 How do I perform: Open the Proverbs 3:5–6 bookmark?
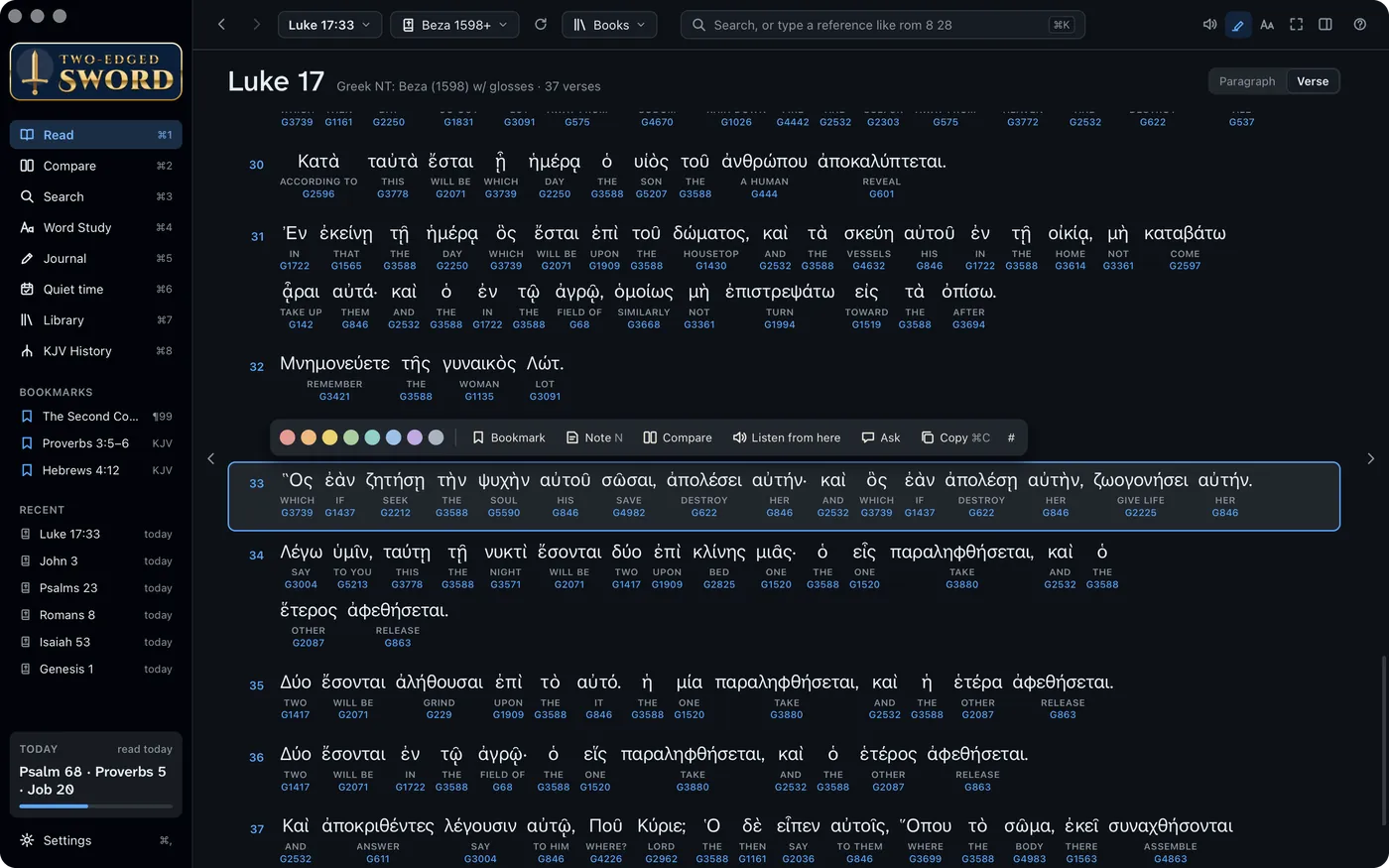click(x=96, y=443)
